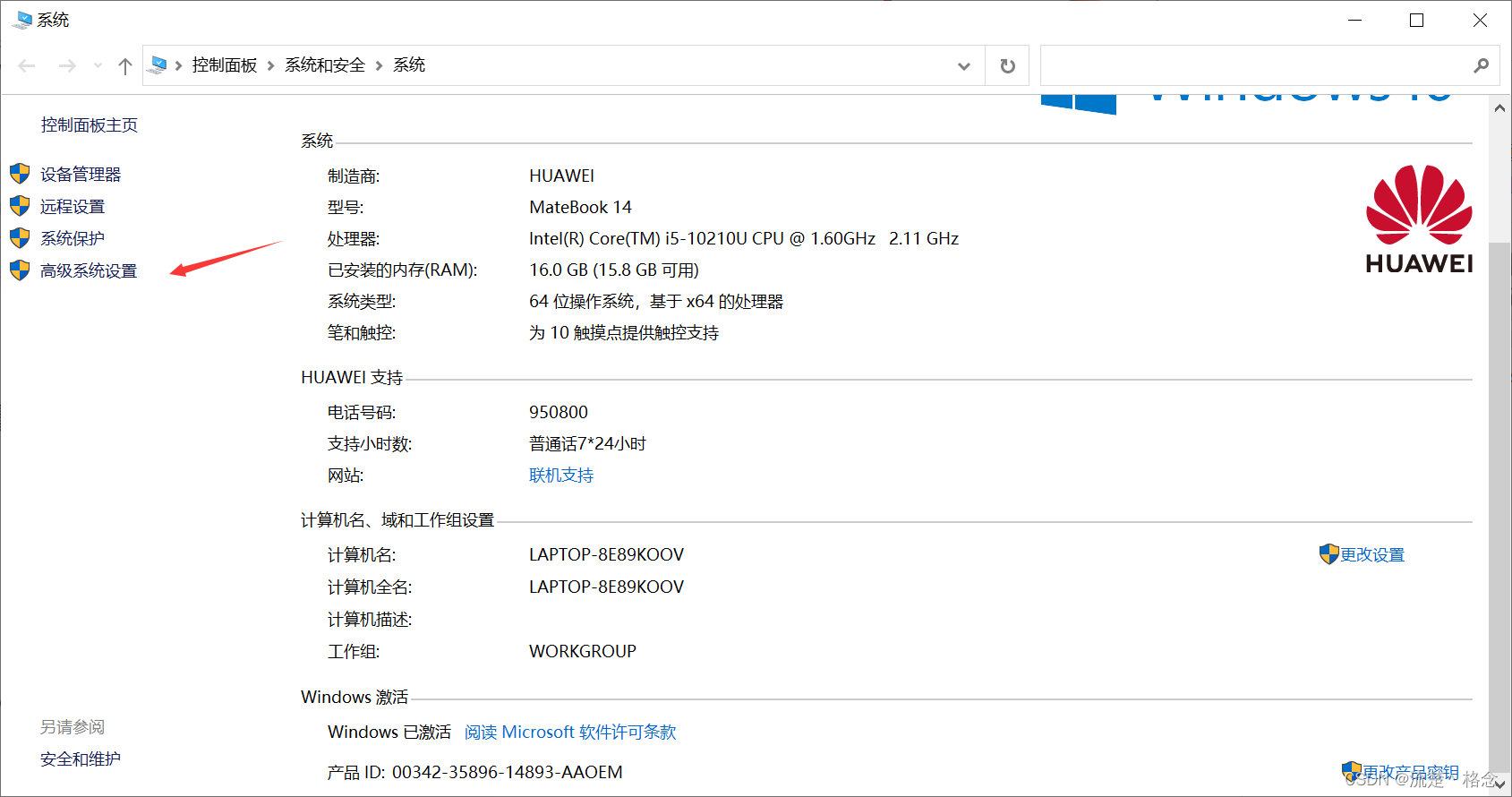Viewport: 1512px width, 797px height.
Task: Click the RAM value 16.0 GB
Action: [x=559, y=270]
